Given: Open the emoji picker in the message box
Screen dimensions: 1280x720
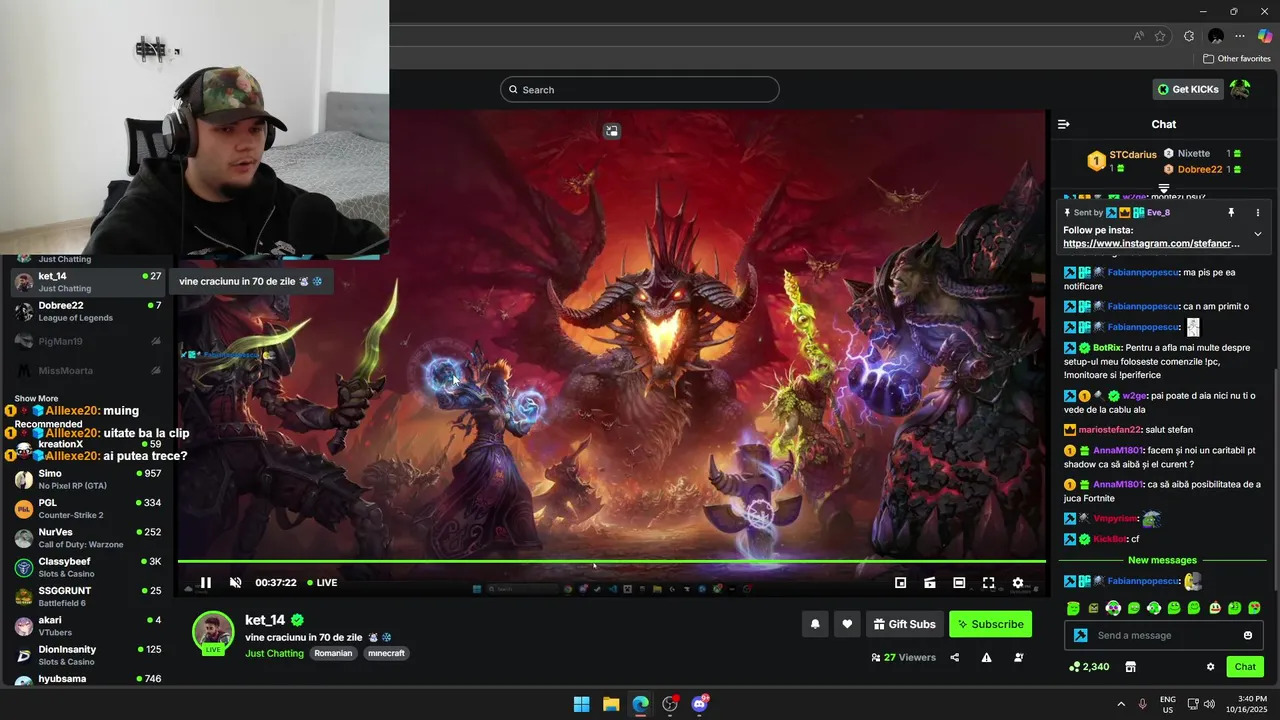Looking at the screenshot, I should [1248, 635].
